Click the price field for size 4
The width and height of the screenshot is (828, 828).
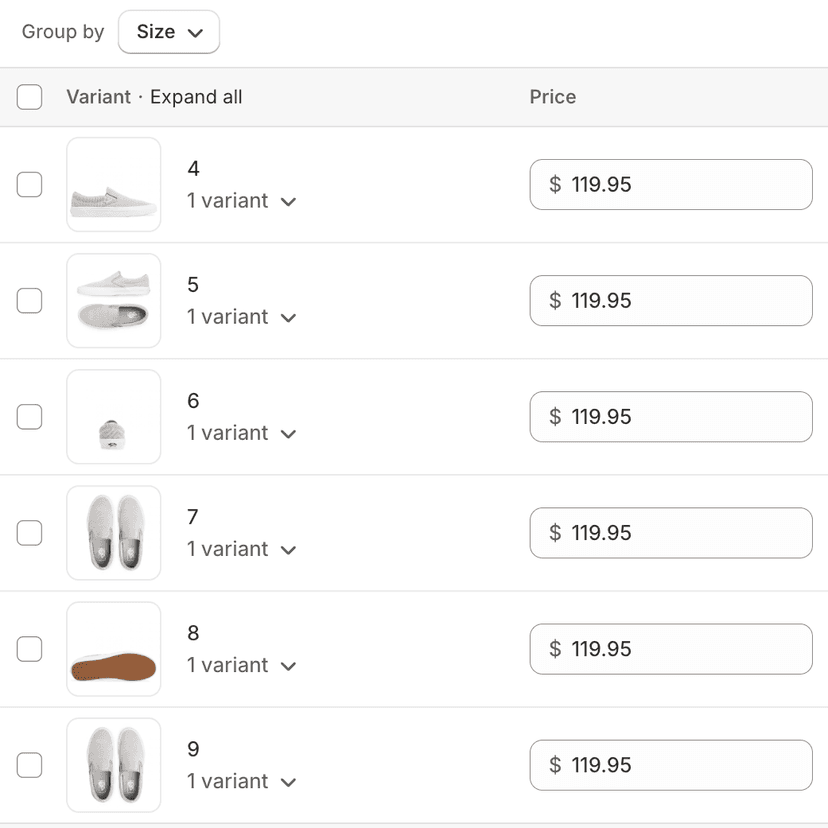(x=671, y=185)
